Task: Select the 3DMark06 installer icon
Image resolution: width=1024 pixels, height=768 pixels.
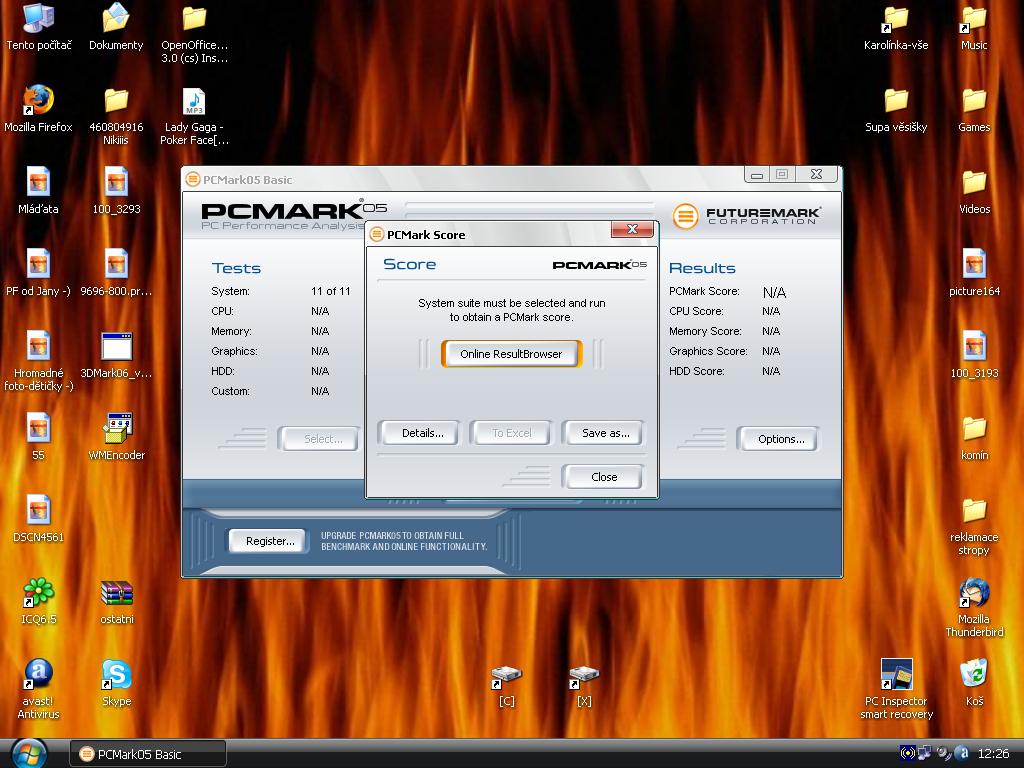Action: pyautogui.click(x=116, y=355)
